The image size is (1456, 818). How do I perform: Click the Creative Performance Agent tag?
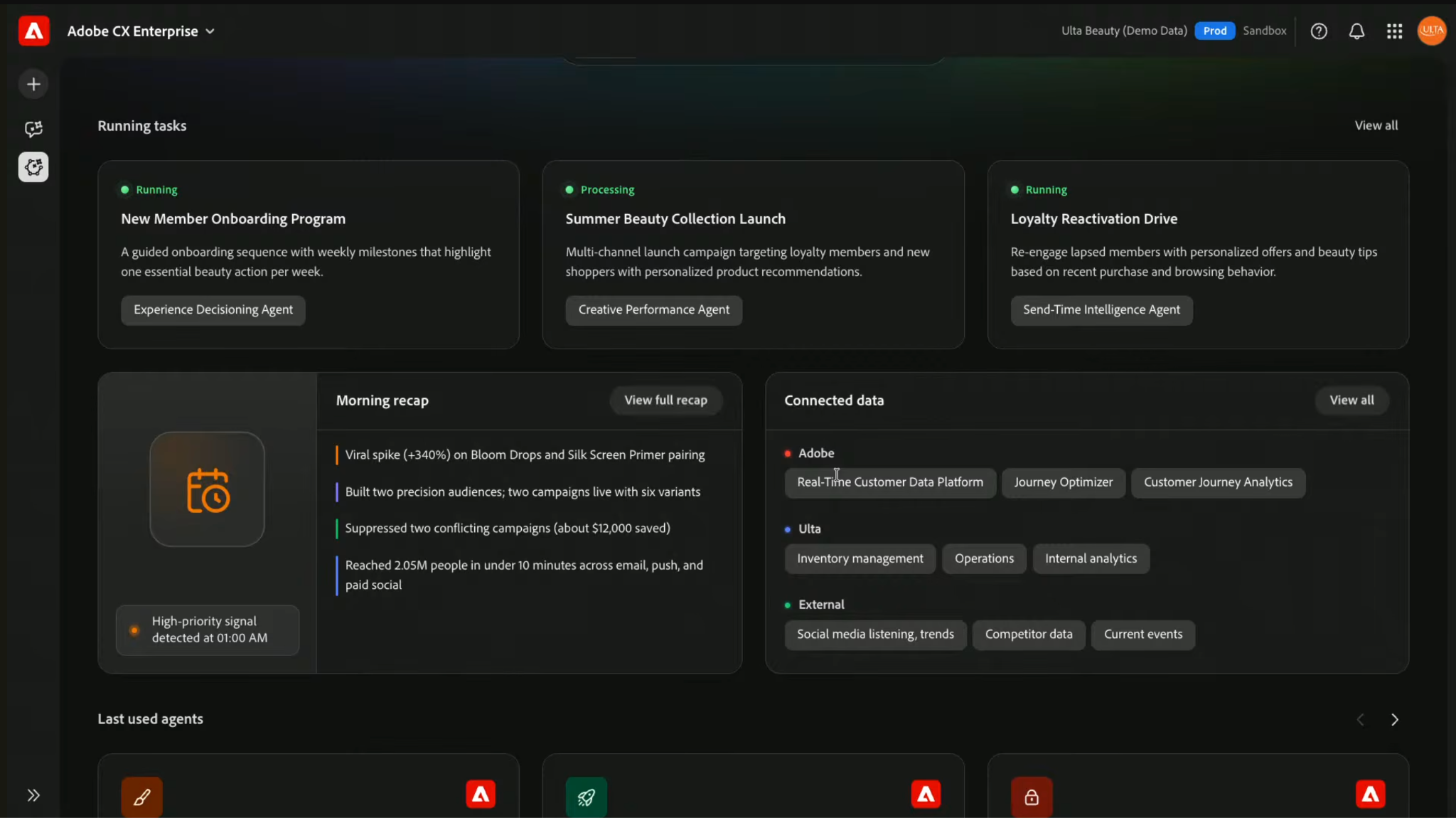pos(653,310)
